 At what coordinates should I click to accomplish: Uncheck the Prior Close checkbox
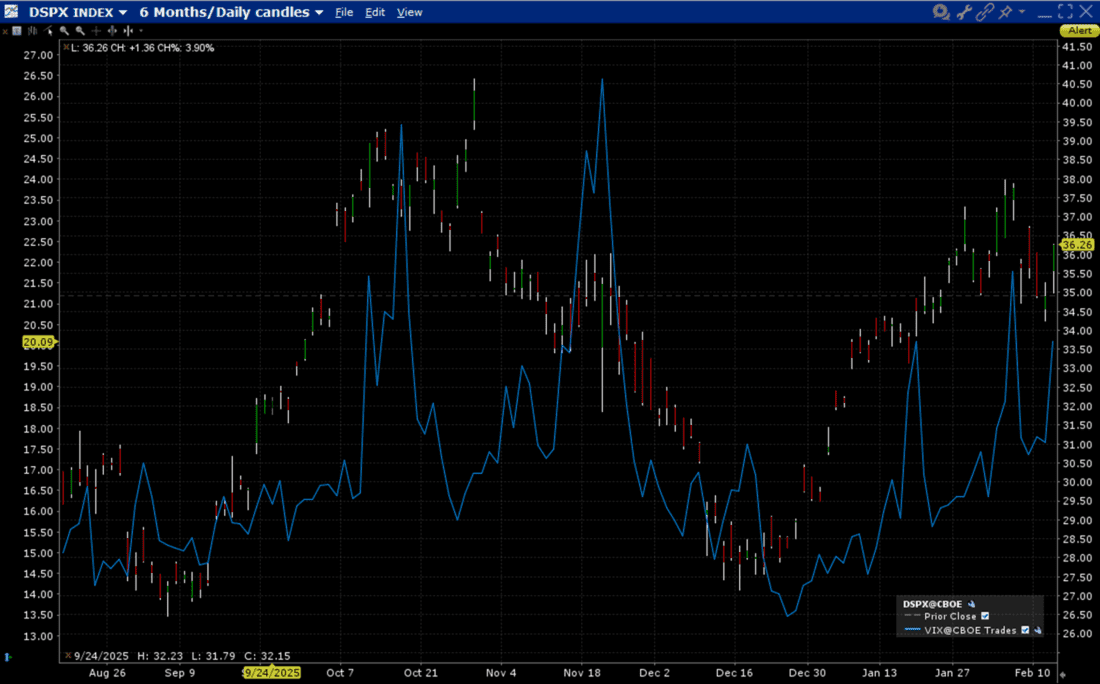[985, 617]
